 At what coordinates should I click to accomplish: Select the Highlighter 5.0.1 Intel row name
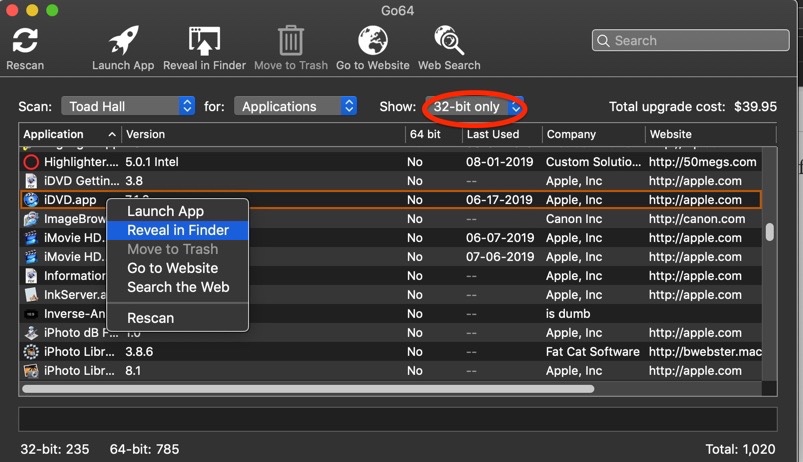[81, 162]
